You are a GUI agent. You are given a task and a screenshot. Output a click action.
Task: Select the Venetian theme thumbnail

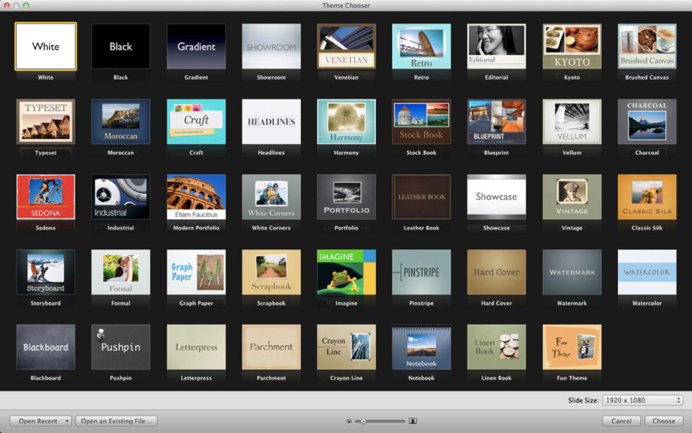click(x=346, y=46)
